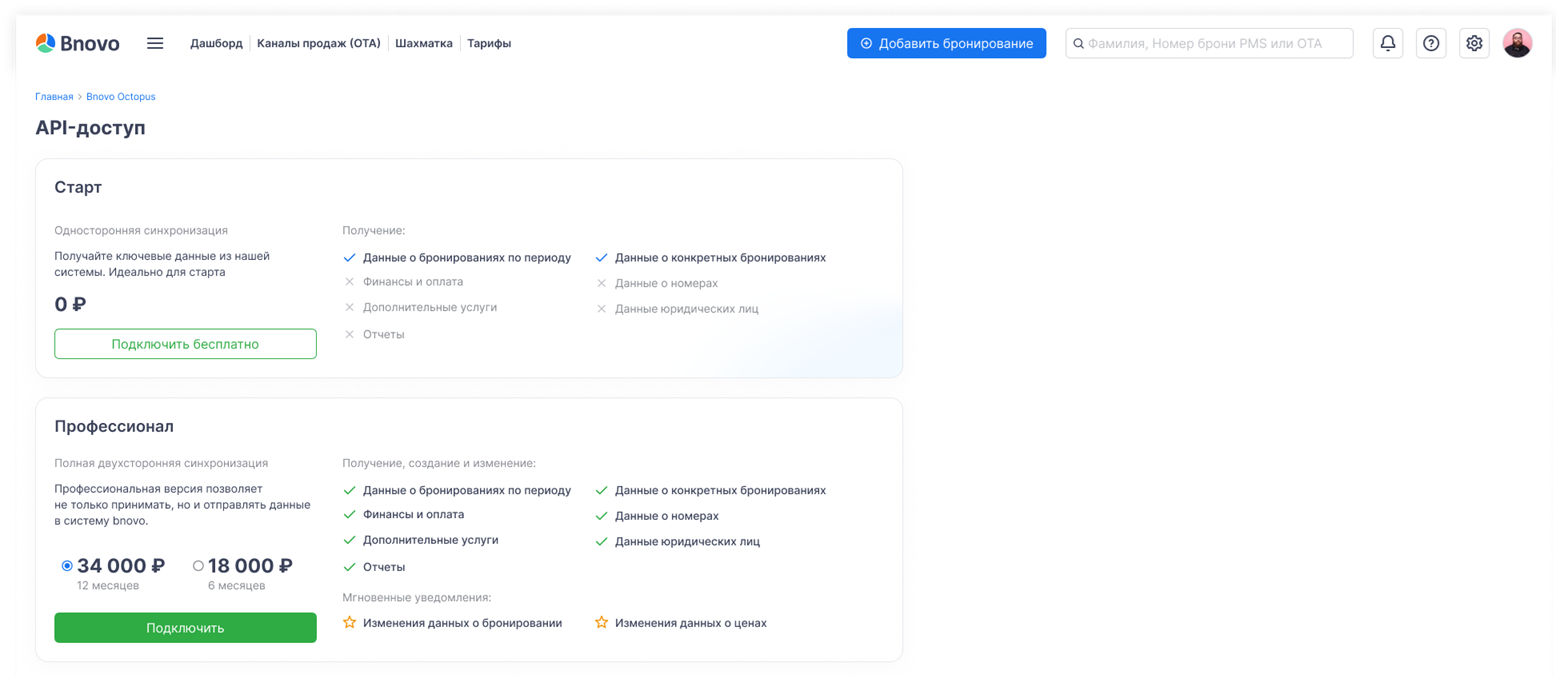Click the Добавить бронирование button

tap(946, 43)
